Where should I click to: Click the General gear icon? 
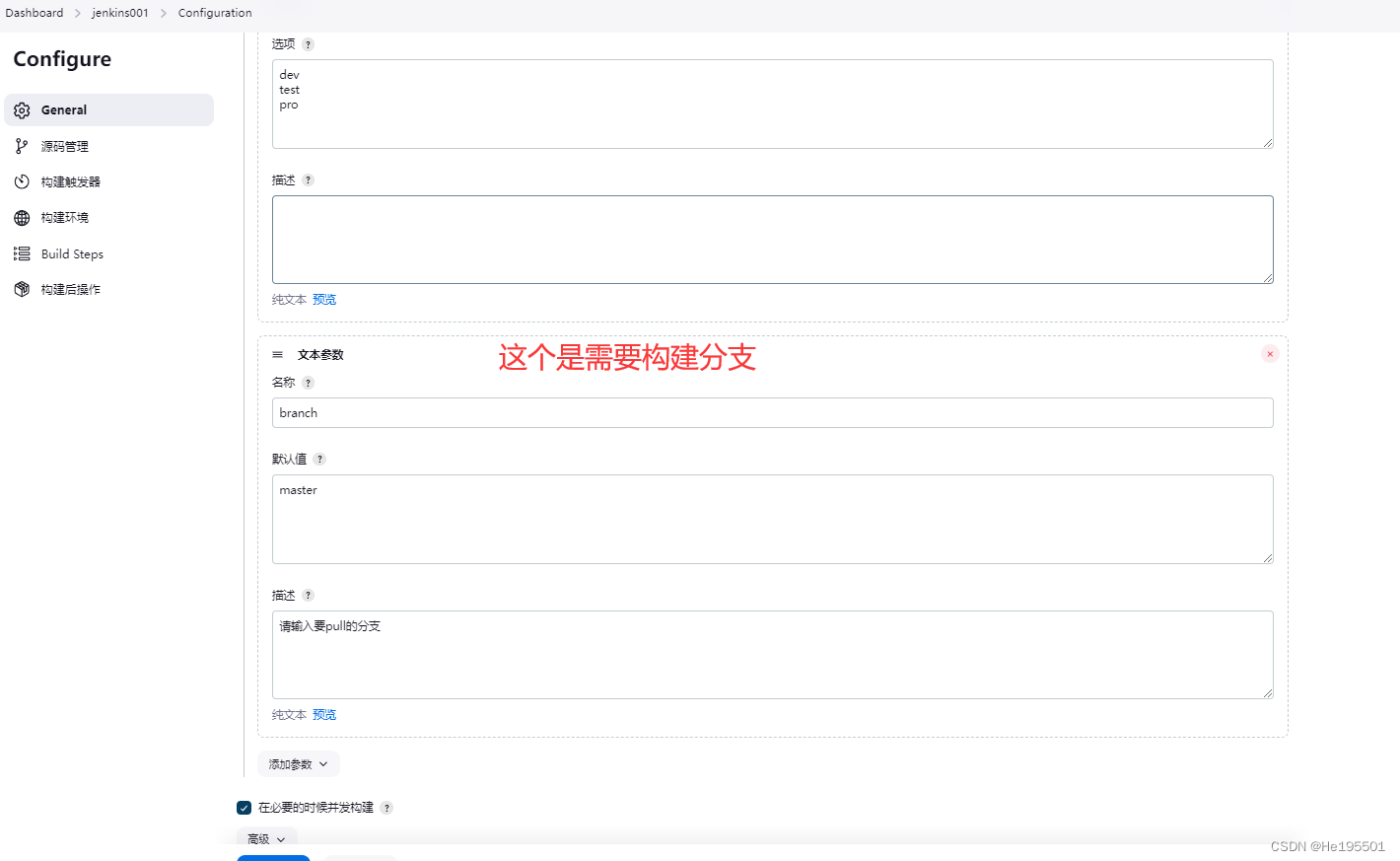click(x=22, y=110)
